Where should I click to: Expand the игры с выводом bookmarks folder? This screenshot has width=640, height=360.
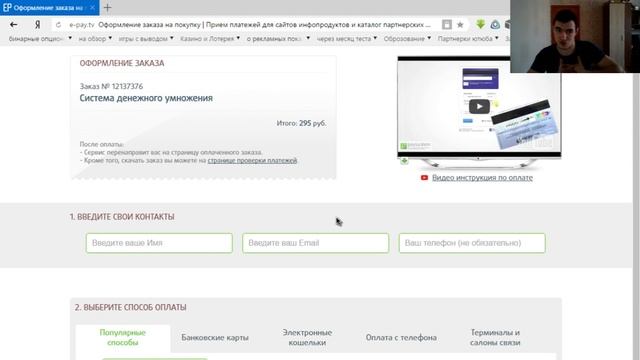(146, 38)
